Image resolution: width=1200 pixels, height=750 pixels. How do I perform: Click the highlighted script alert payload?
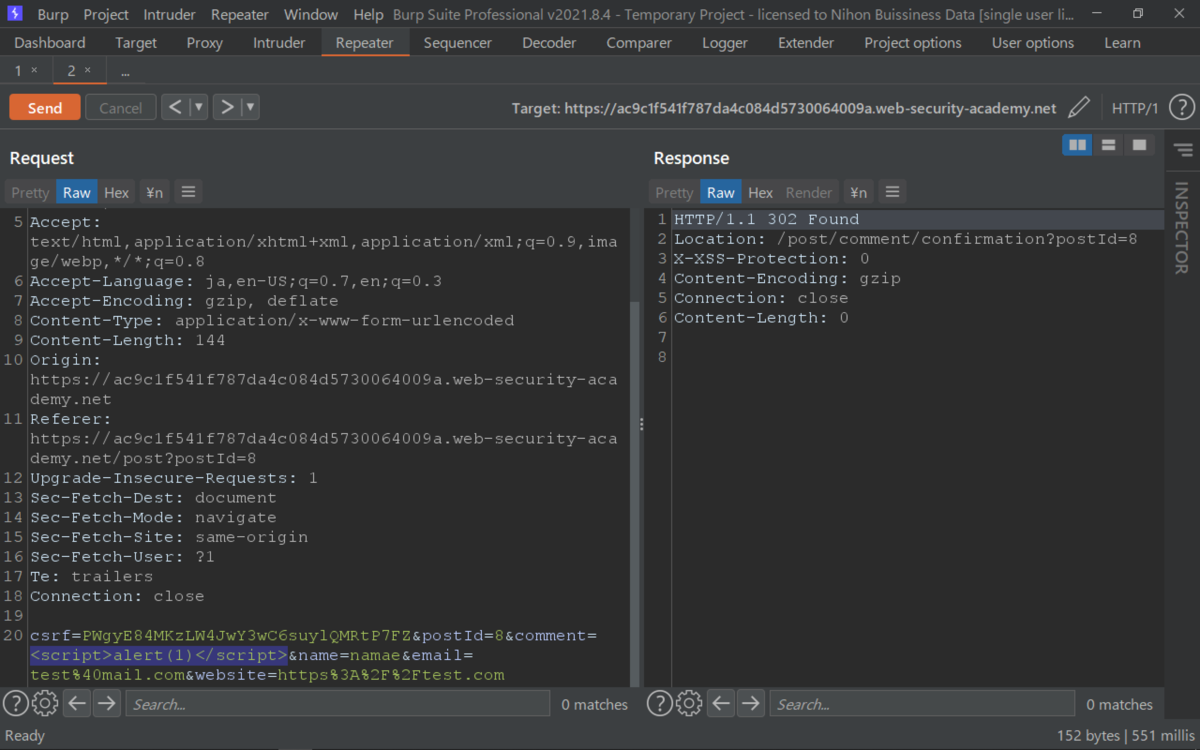(159, 655)
